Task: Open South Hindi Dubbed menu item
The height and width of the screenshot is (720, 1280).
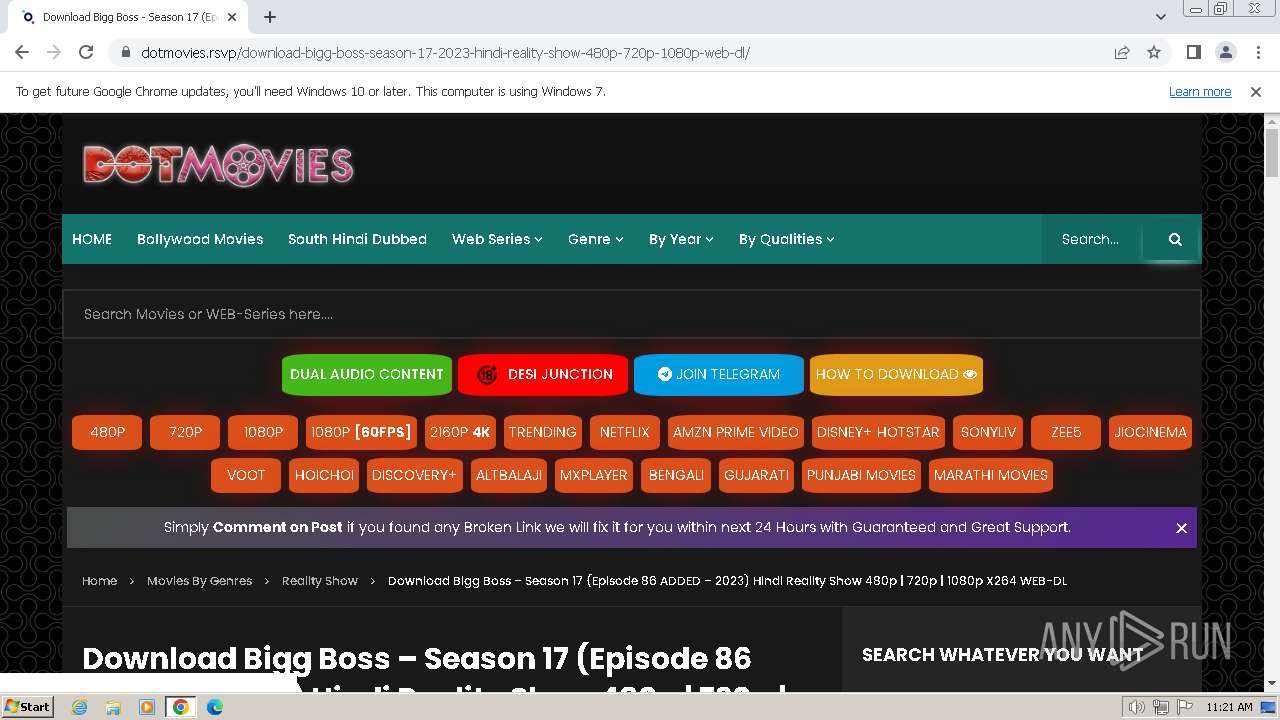Action: pos(357,239)
